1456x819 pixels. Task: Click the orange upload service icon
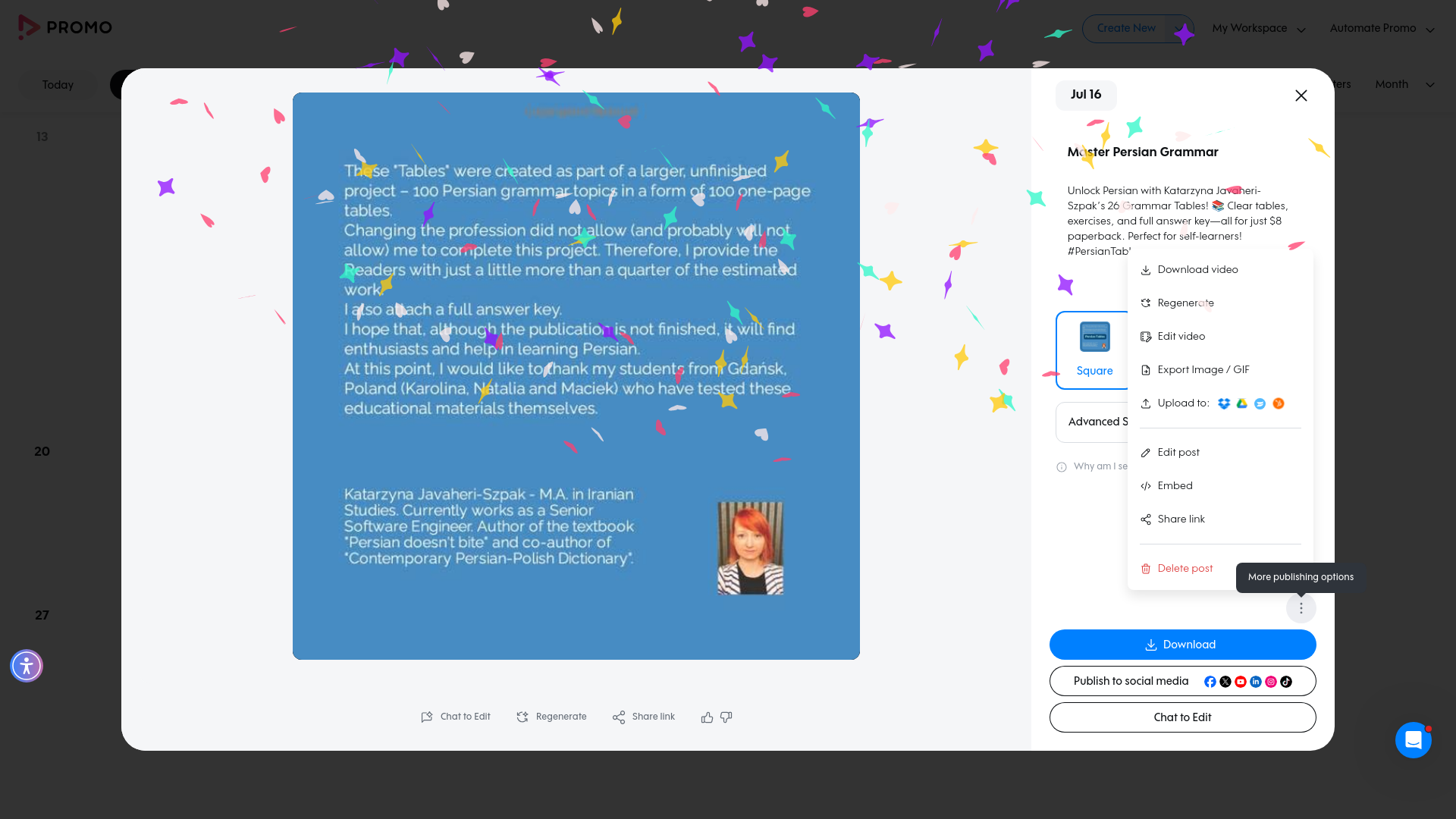(1279, 403)
